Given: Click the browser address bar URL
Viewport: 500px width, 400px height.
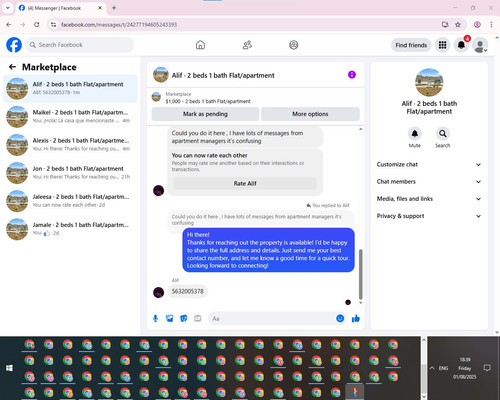Looking at the screenshot, I should (x=119, y=24).
